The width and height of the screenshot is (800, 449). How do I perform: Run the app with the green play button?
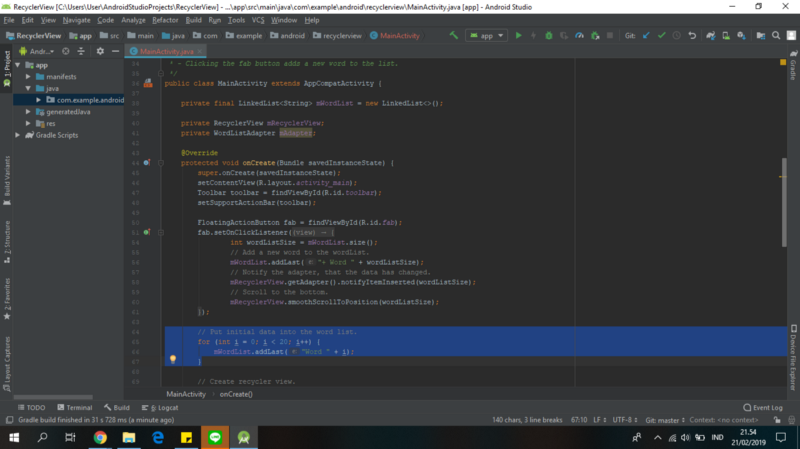tap(518, 35)
